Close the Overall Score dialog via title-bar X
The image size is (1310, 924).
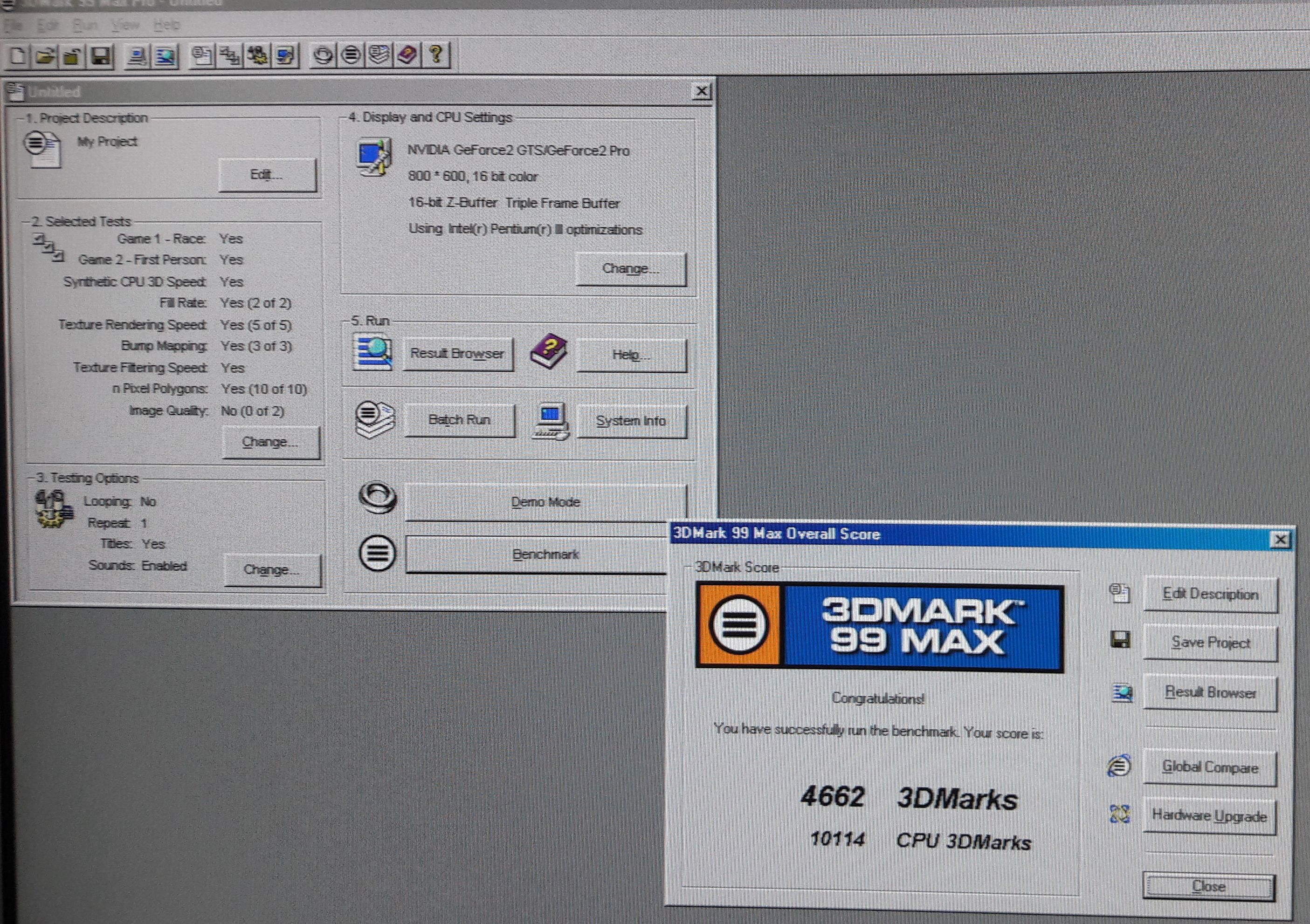point(1280,540)
